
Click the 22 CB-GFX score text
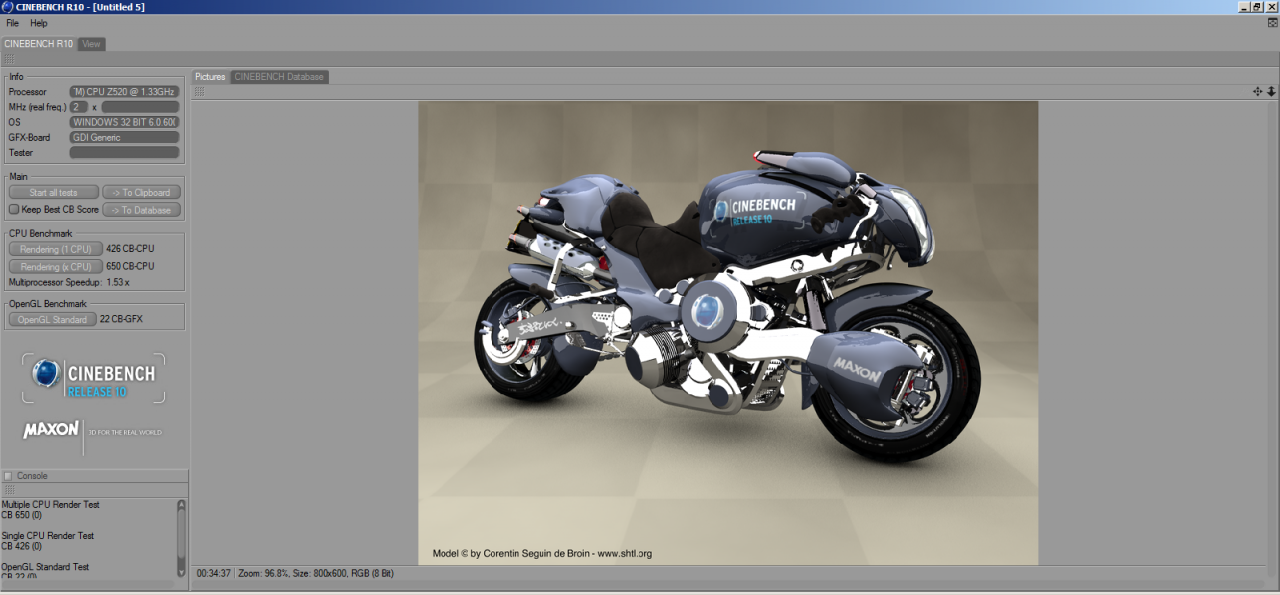pos(123,320)
